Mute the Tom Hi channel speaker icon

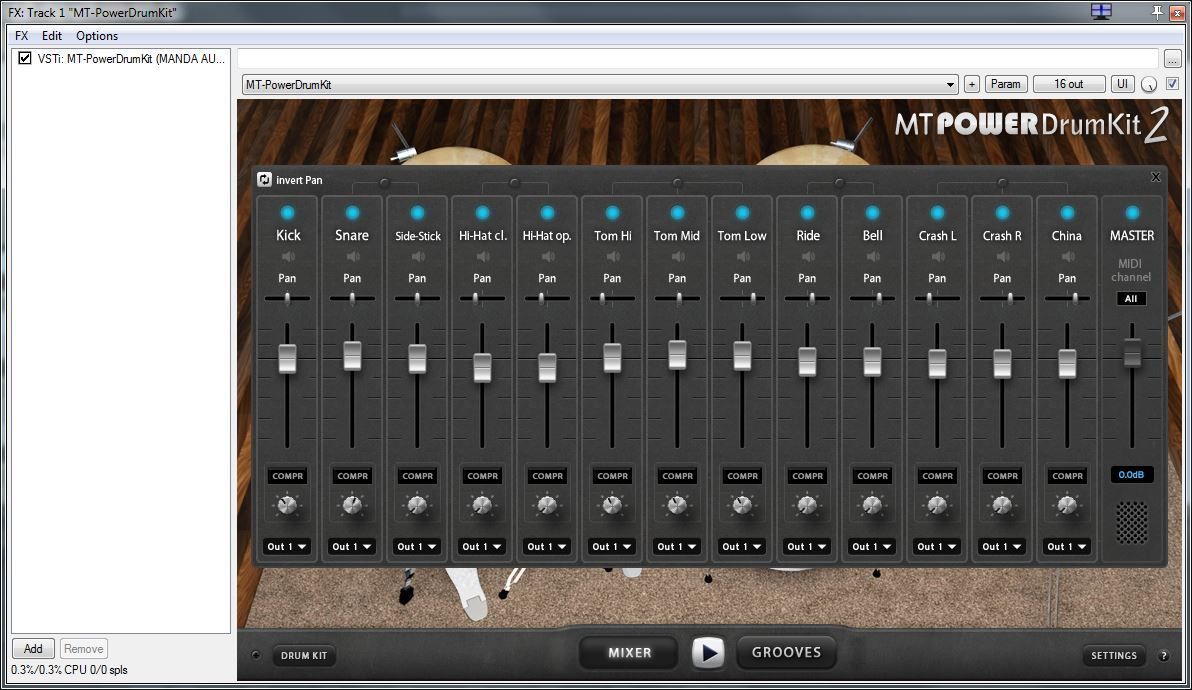click(x=613, y=257)
